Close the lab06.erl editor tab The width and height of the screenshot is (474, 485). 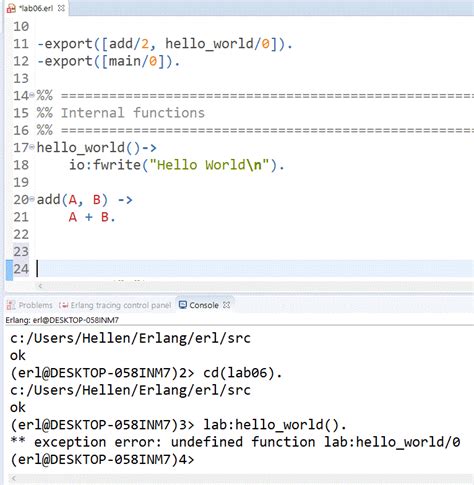click(61, 8)
